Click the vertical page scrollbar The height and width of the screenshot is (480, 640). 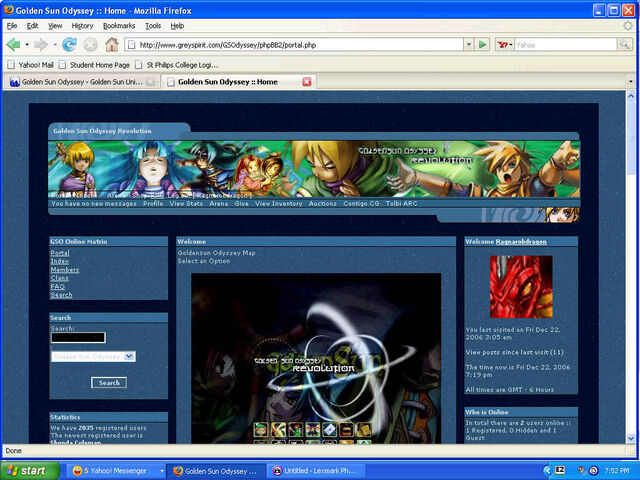tap(631, 267)
